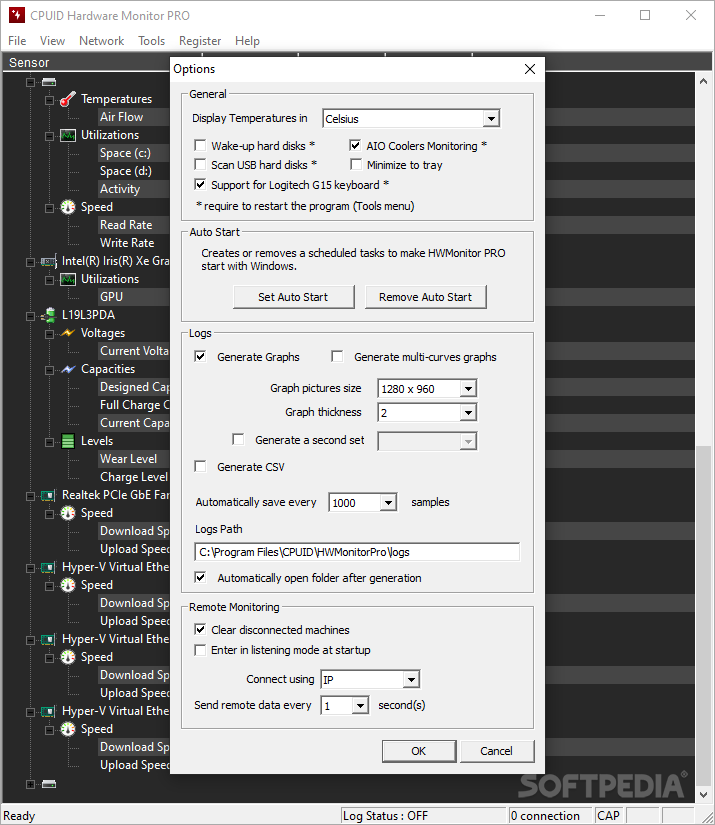Click Cancel to discard option changes
The height and width of the screenshot is (825, 715).
(x=496, y=751)
